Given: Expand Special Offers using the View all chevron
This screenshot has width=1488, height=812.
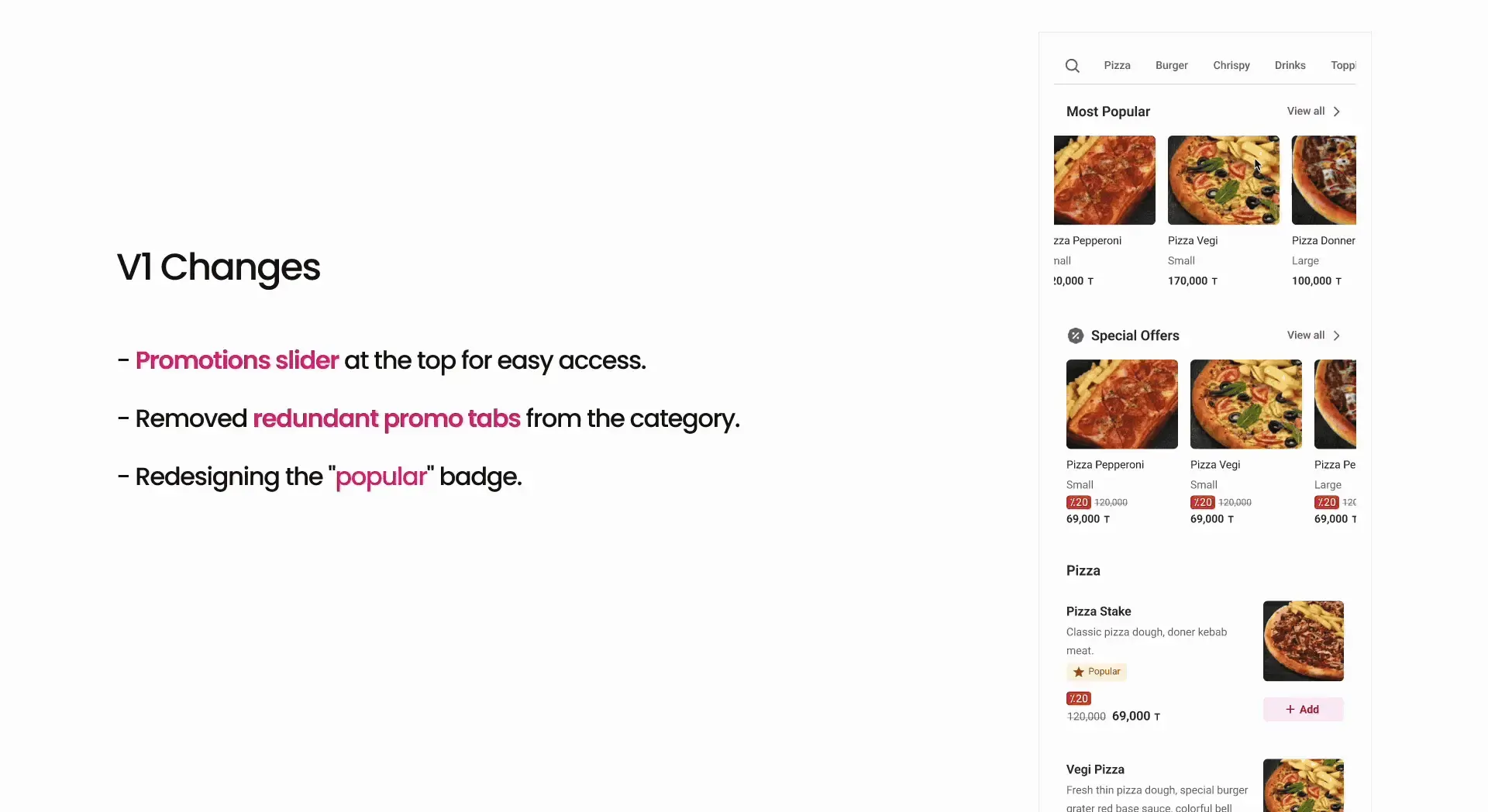Looking at the screenshot, I should [1335, 335].
